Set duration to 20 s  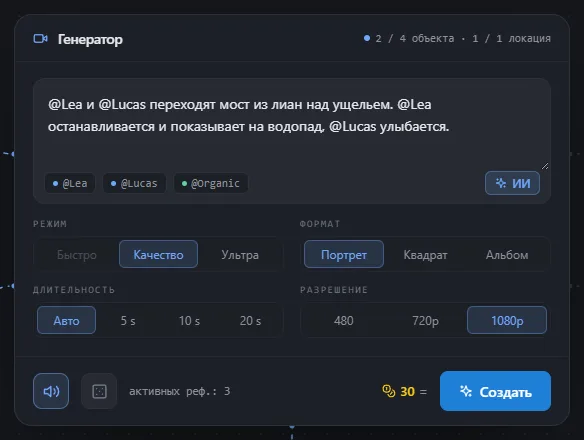pyautogui.click(x=250, y=320)
